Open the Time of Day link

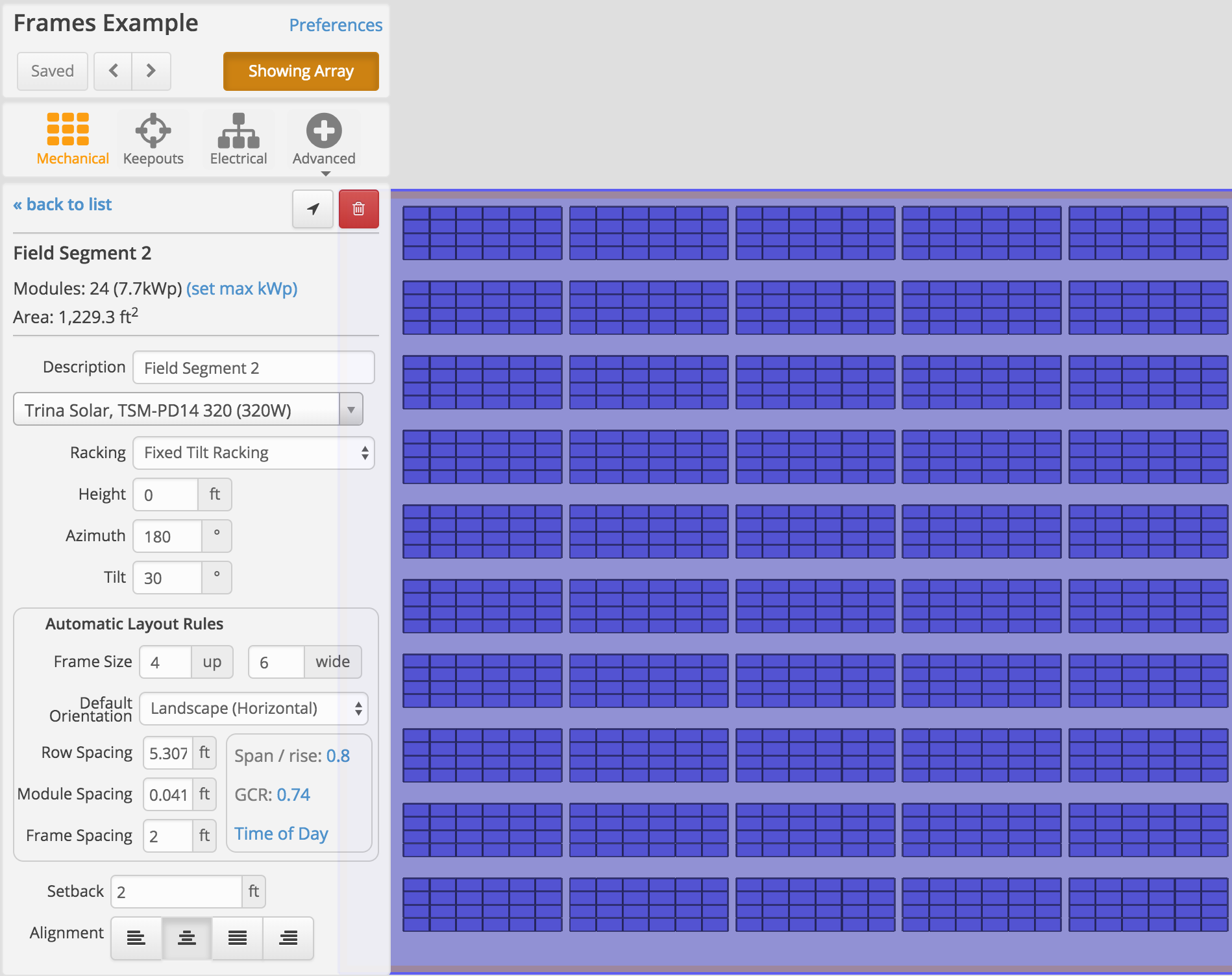tap(281, 833)
